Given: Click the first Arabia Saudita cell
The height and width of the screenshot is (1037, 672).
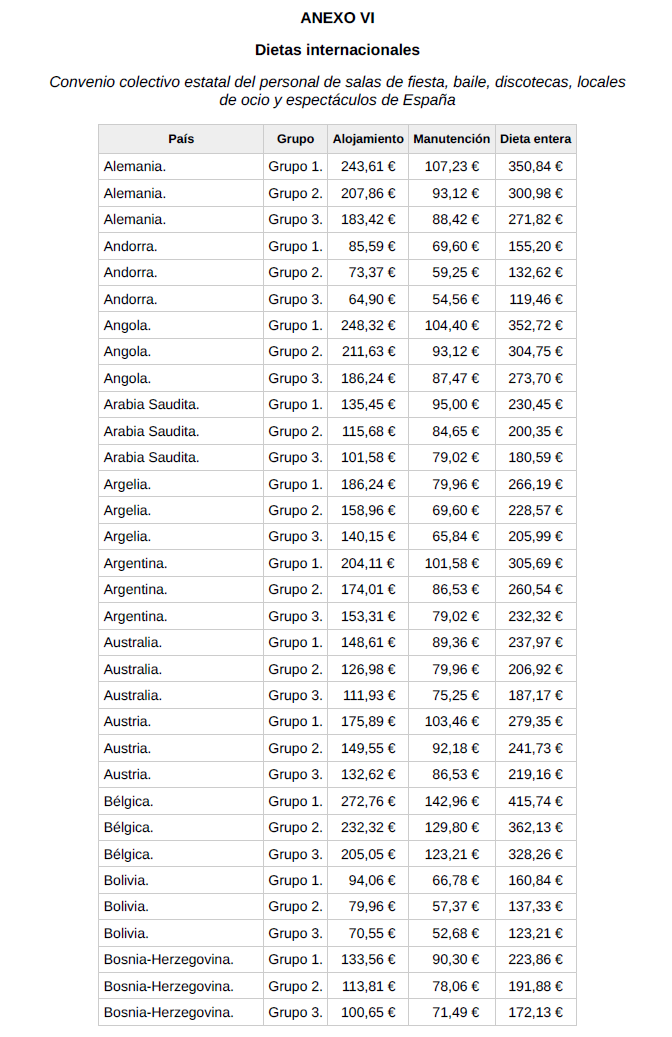Looking at the screenshot, I should click(152, 404).
